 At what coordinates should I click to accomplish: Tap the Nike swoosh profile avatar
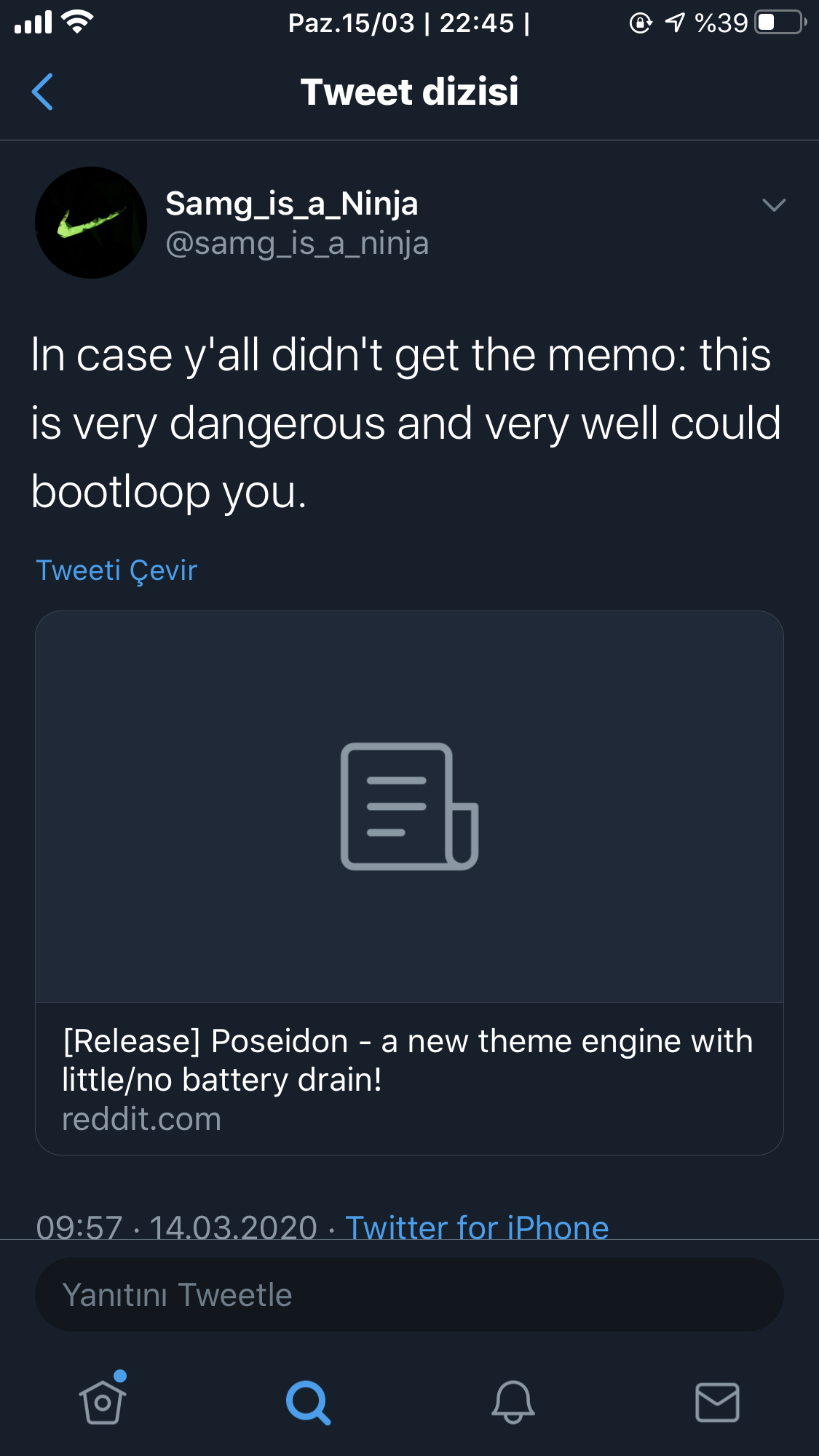(91, 223)
